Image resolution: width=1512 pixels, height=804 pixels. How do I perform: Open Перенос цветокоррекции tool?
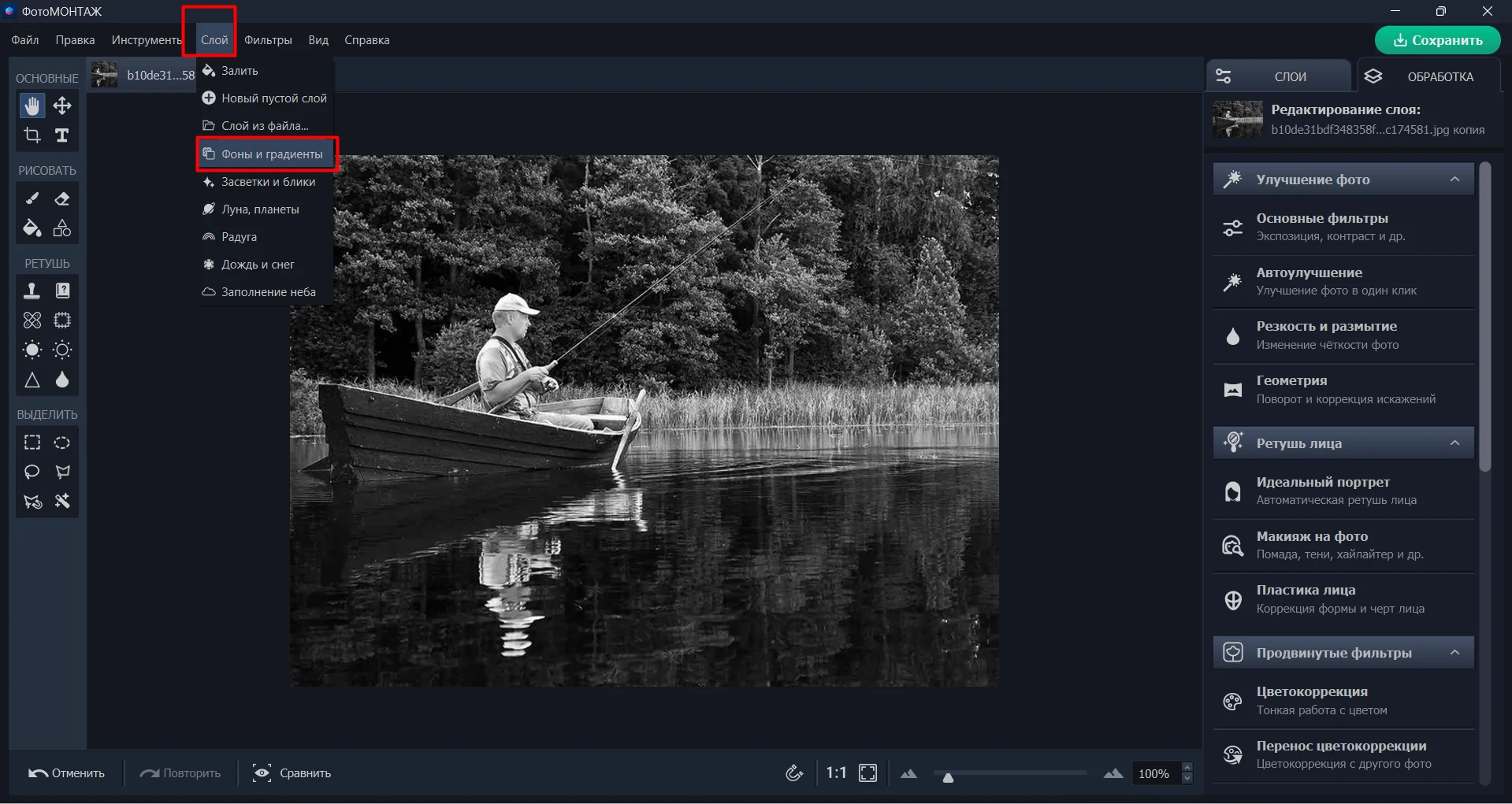1343,754
